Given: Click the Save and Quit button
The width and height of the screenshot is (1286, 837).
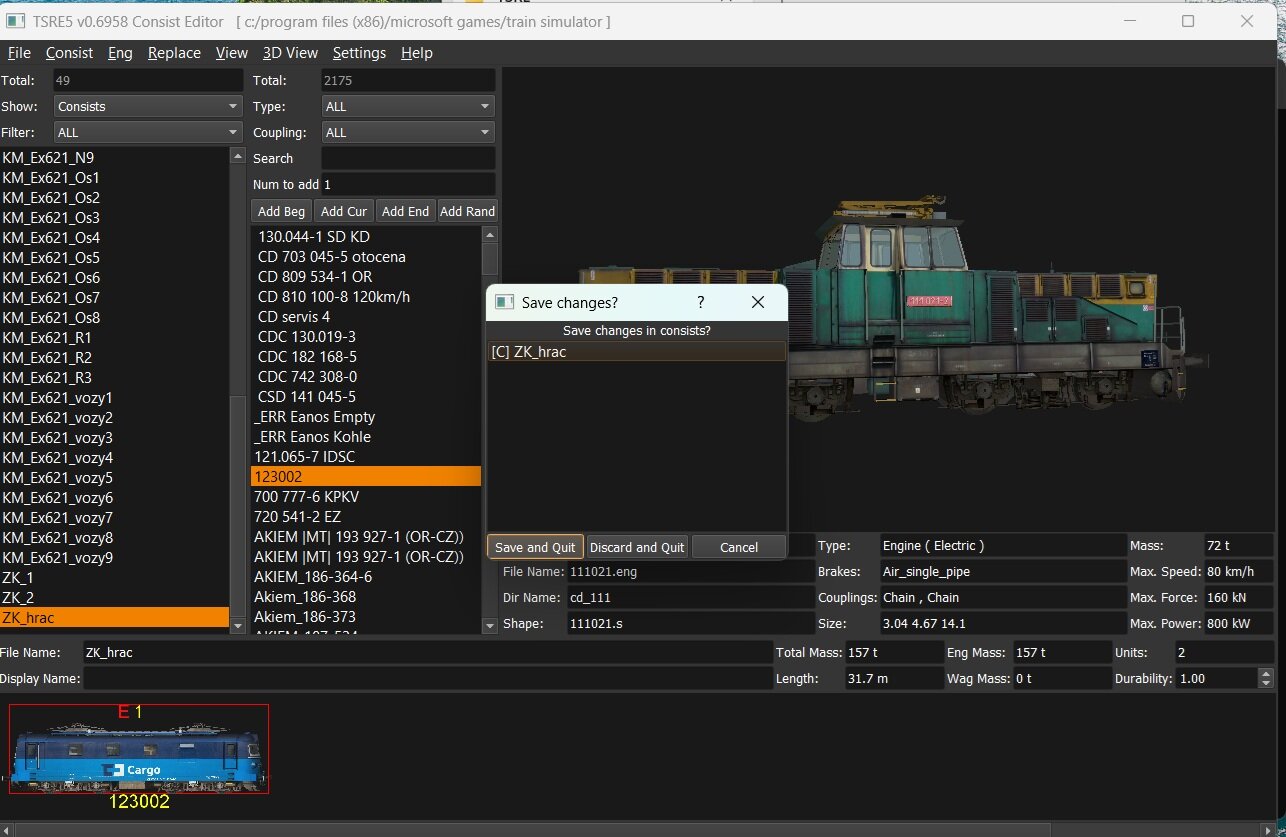Looking at the screenshot, I should [535, 547].
